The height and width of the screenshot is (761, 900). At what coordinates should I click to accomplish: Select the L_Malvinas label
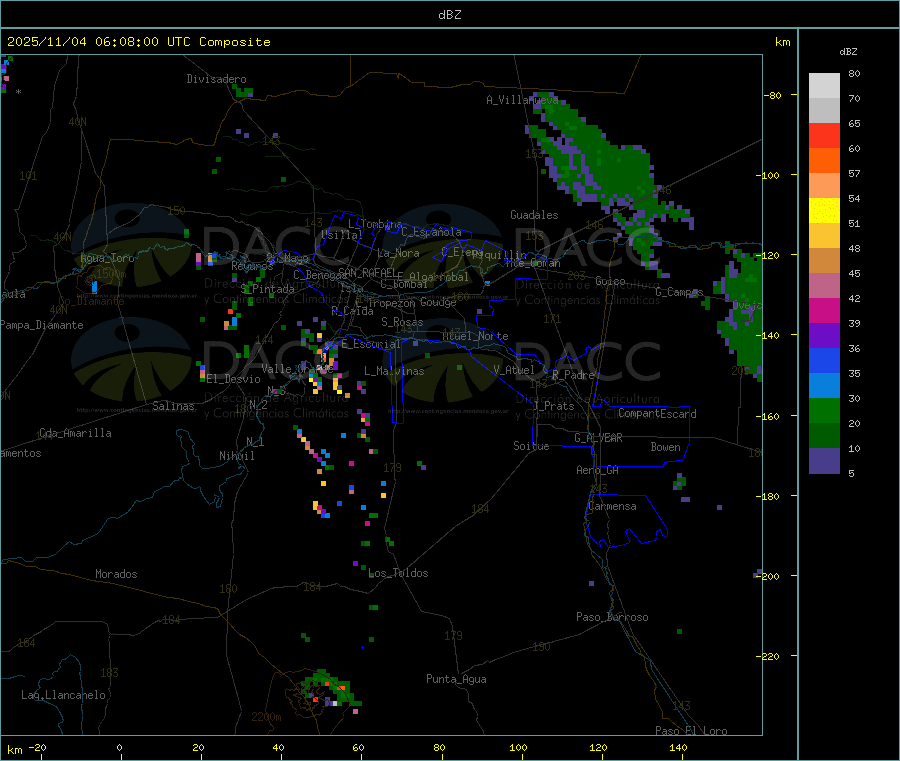pyautogui.click(x=394, y=371)
